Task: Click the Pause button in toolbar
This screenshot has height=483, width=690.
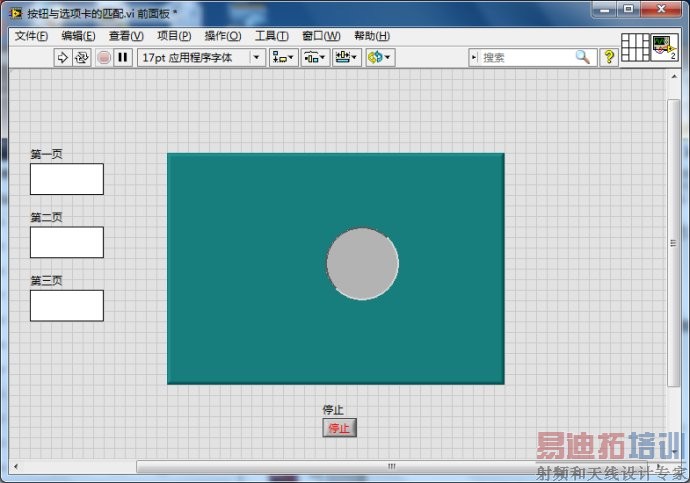Action: tap(122, 58)
